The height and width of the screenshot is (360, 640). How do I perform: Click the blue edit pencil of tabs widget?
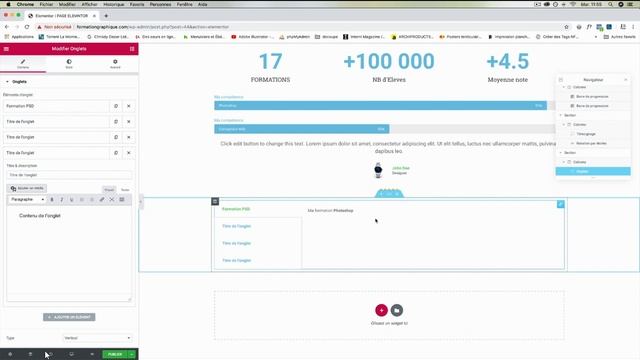pyautogui.click(x=560, y=204)
